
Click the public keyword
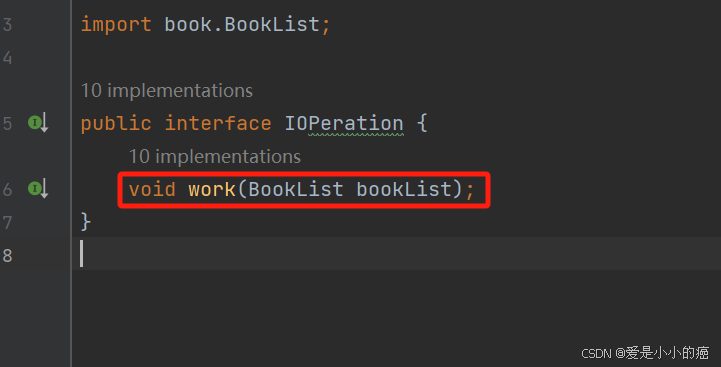coord(116,124)
